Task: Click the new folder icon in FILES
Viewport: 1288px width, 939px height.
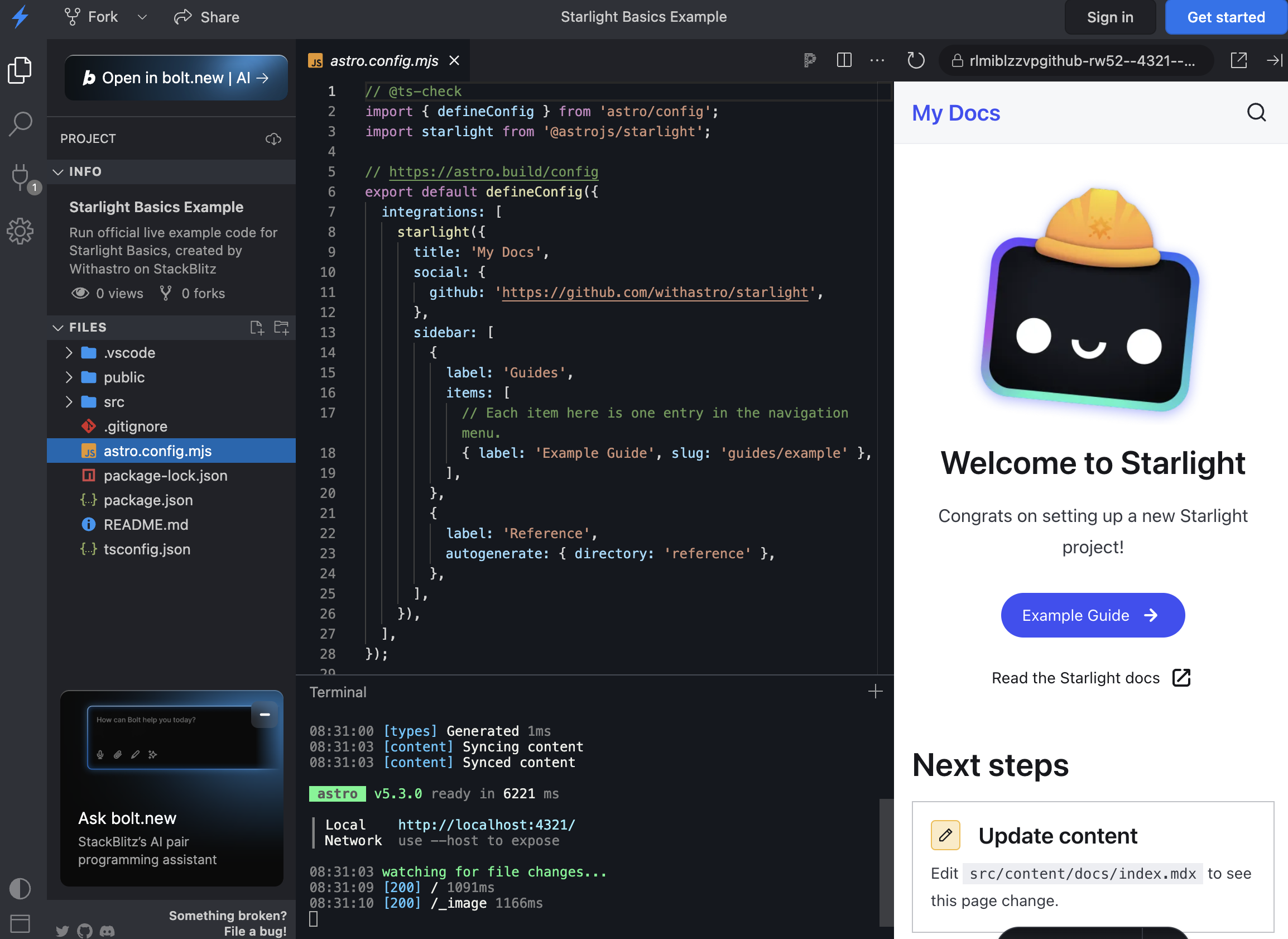Action: tap(282, 327)
